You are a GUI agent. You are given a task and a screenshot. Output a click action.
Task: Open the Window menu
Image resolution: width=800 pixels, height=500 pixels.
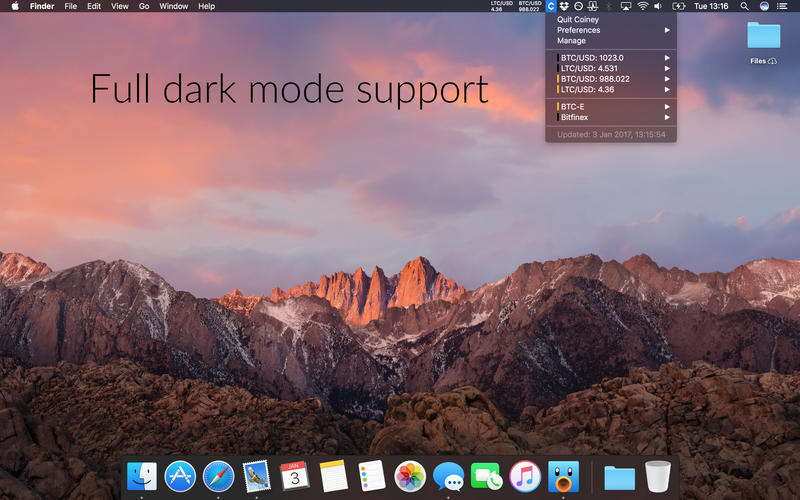173,6
